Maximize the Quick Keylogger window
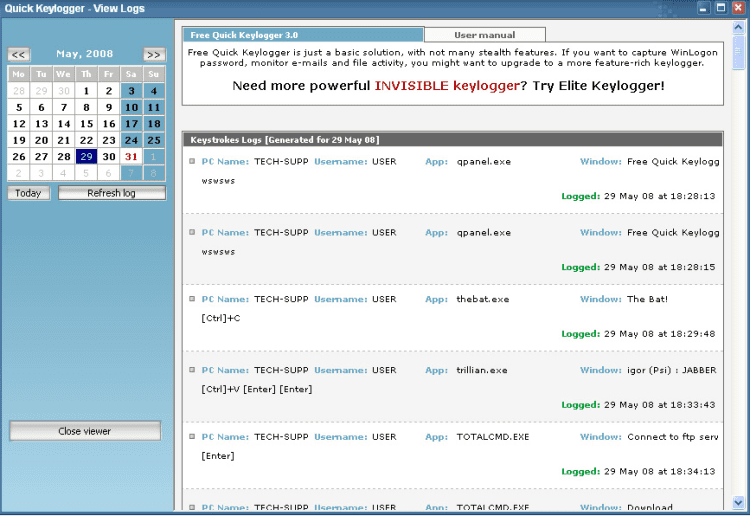 pyautogui.click(x=721, y=8)
